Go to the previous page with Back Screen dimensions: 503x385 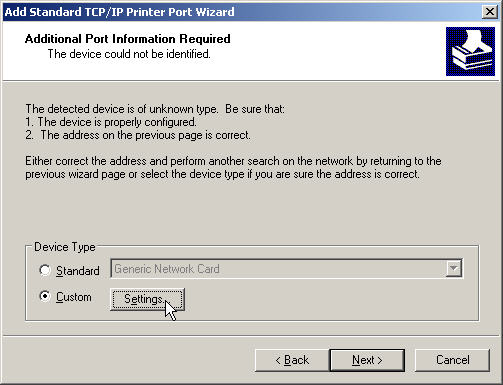(x=292, y=360)
